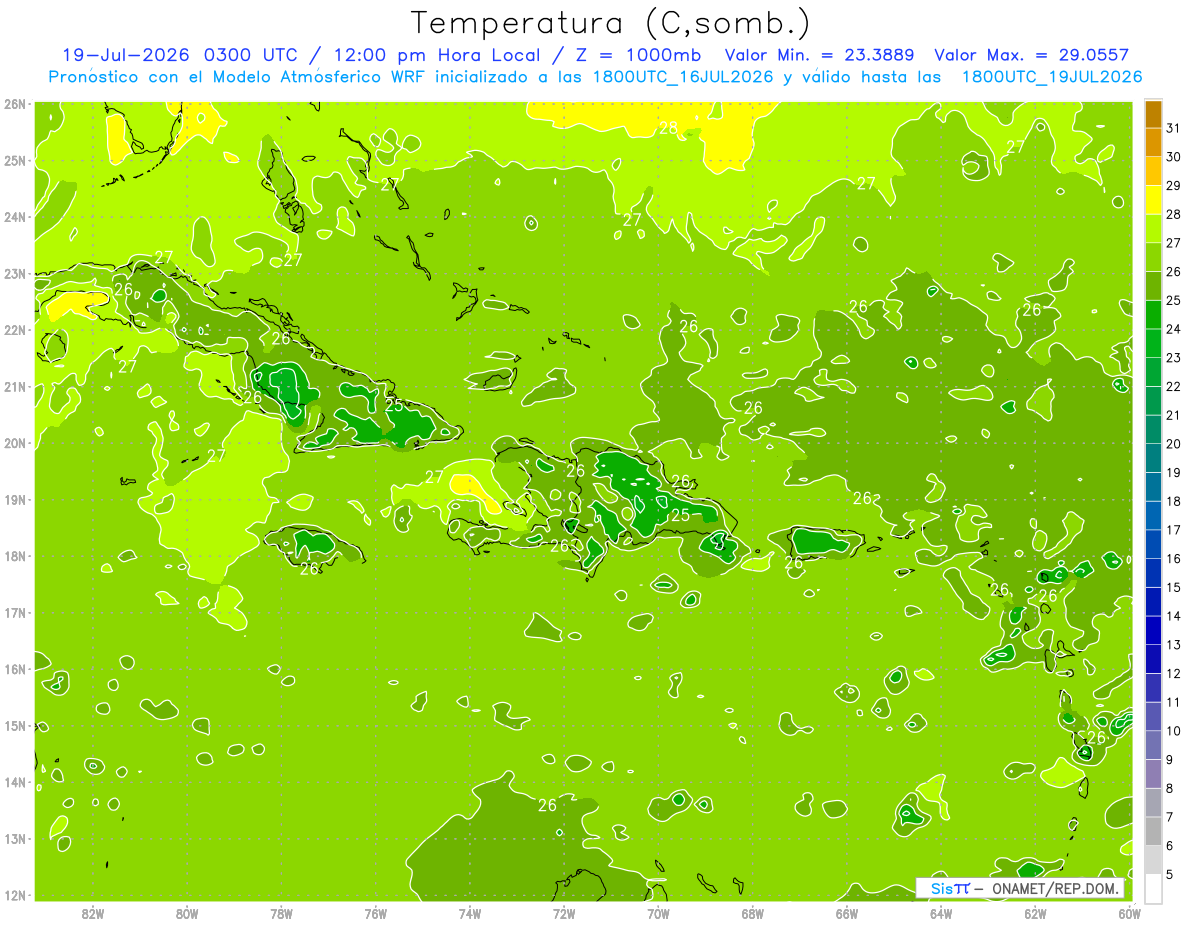Click the '78W' longitude axis label
1200x927 pixels.
click(282, 913)
